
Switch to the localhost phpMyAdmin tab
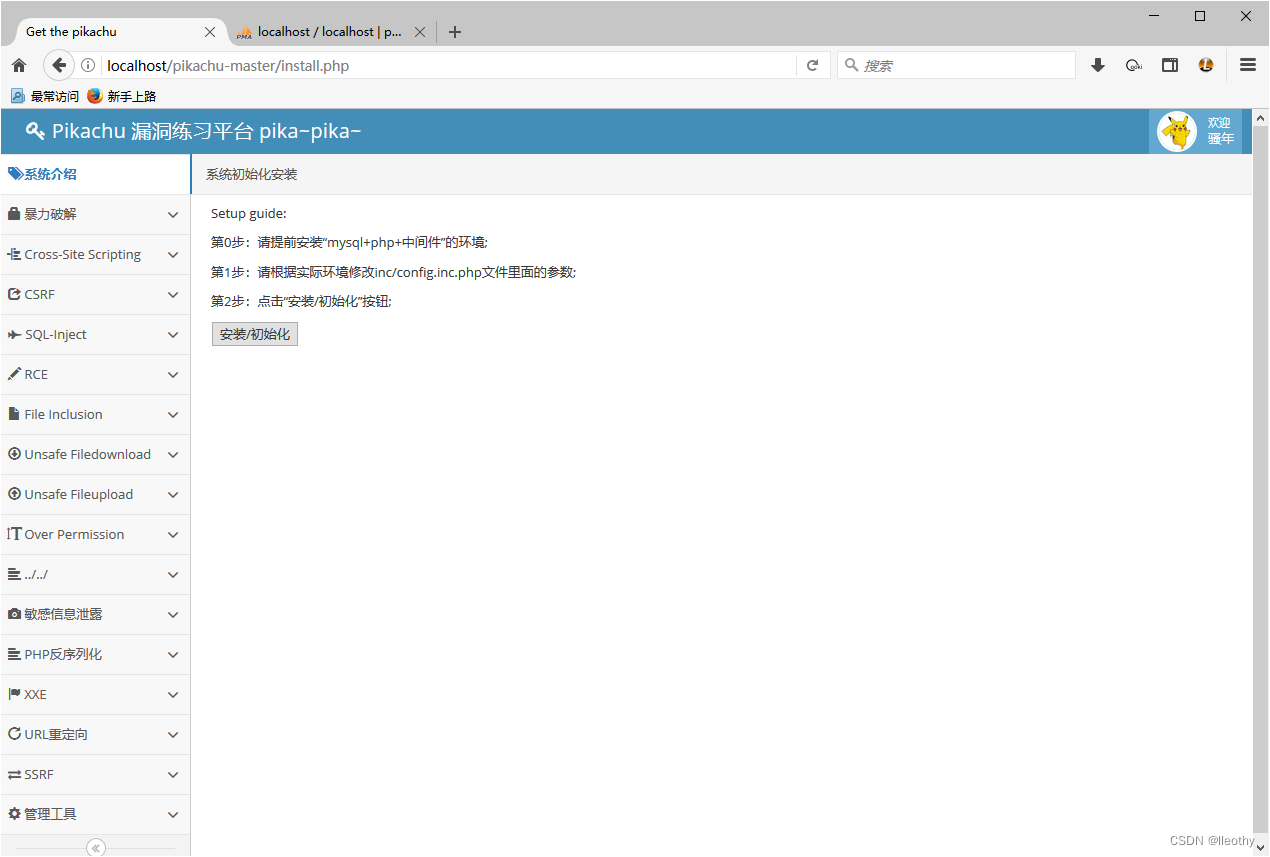(x=330, y=32)
